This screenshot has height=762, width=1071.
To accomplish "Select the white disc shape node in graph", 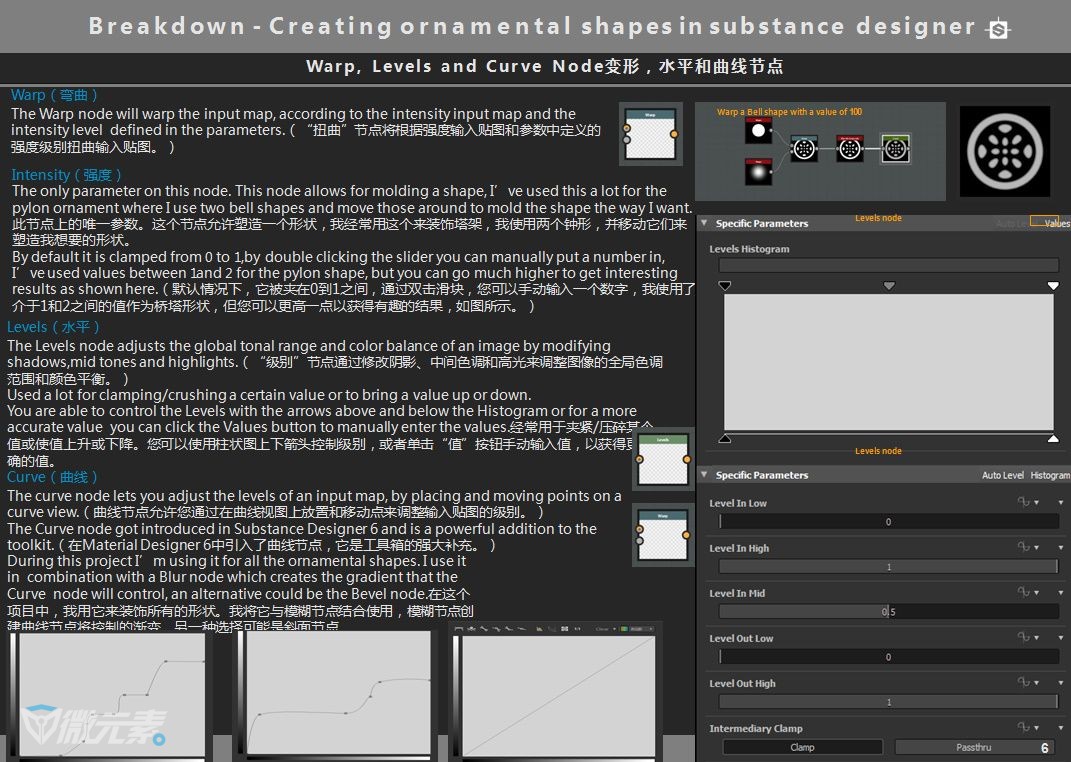I will point(758,130).
